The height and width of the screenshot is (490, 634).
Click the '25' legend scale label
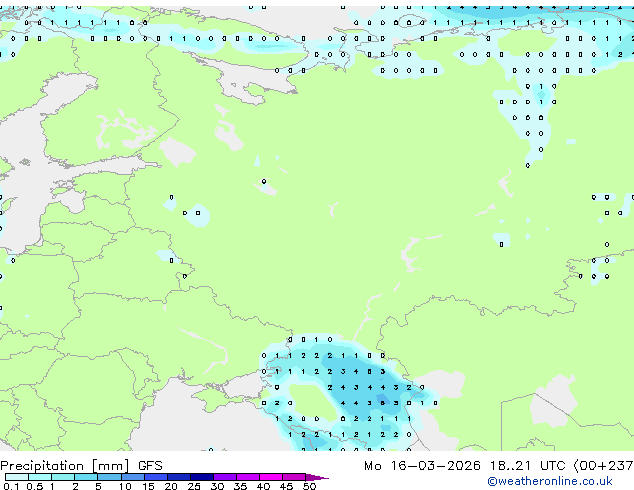194,486
